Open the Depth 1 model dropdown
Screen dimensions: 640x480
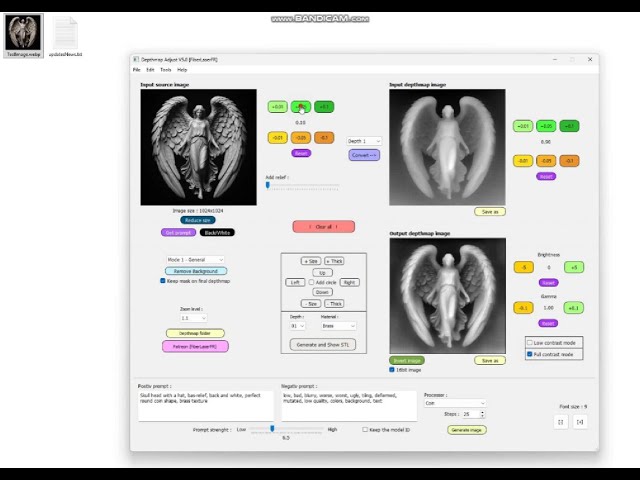click(364, 141)
